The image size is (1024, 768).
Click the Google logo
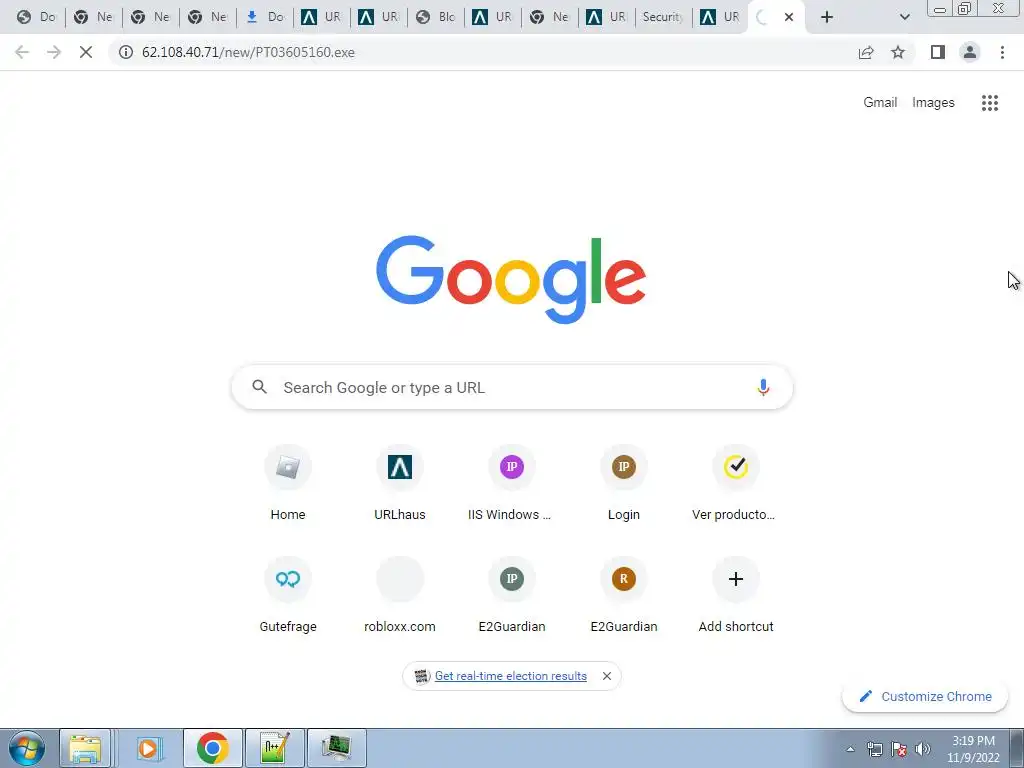[x=511, y=280]
